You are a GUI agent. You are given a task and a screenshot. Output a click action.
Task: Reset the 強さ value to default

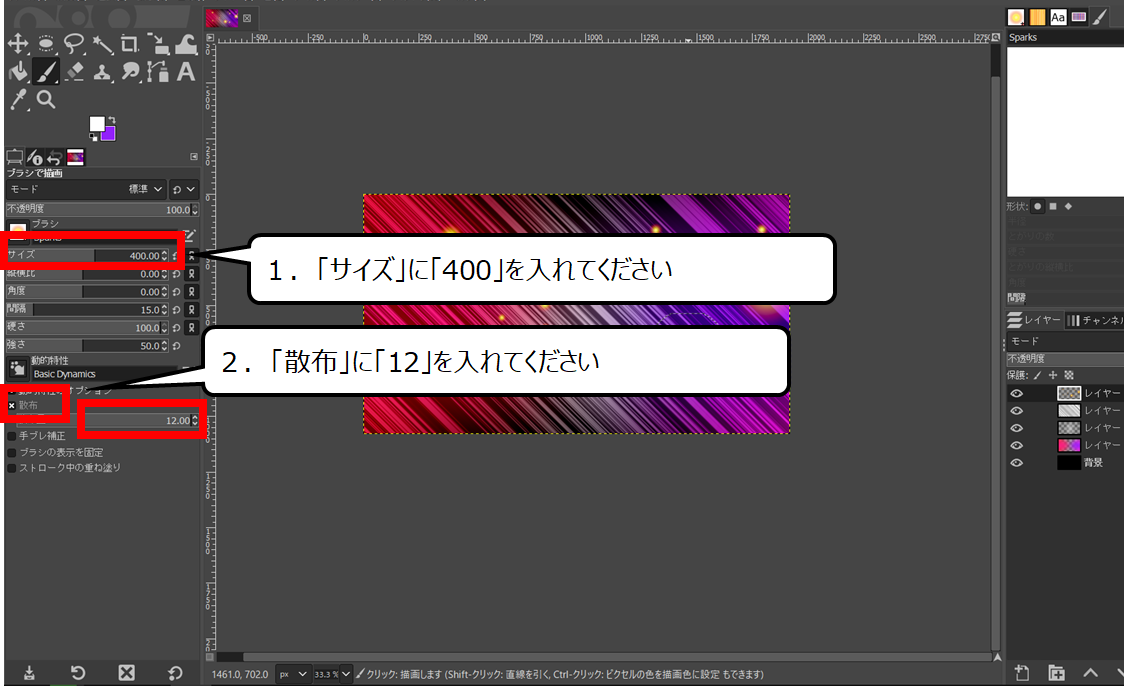point(176,346)
